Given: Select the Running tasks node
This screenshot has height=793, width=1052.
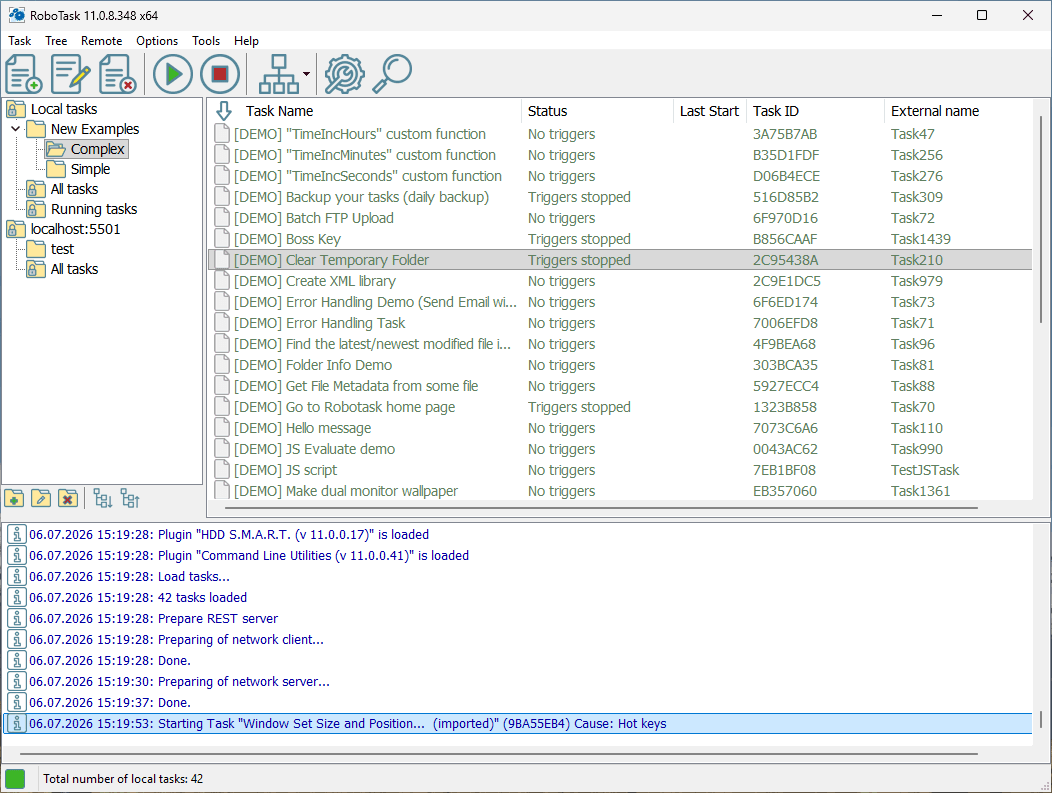Looking at the screenshot, I should click(93, 209).
